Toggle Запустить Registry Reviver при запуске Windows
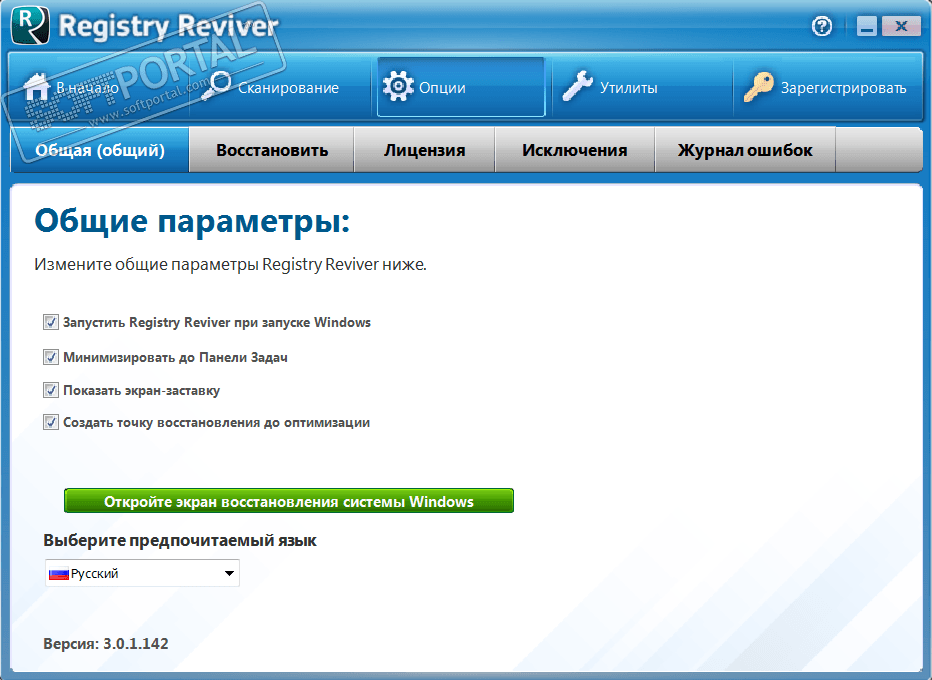 click(x=51, y=322)
